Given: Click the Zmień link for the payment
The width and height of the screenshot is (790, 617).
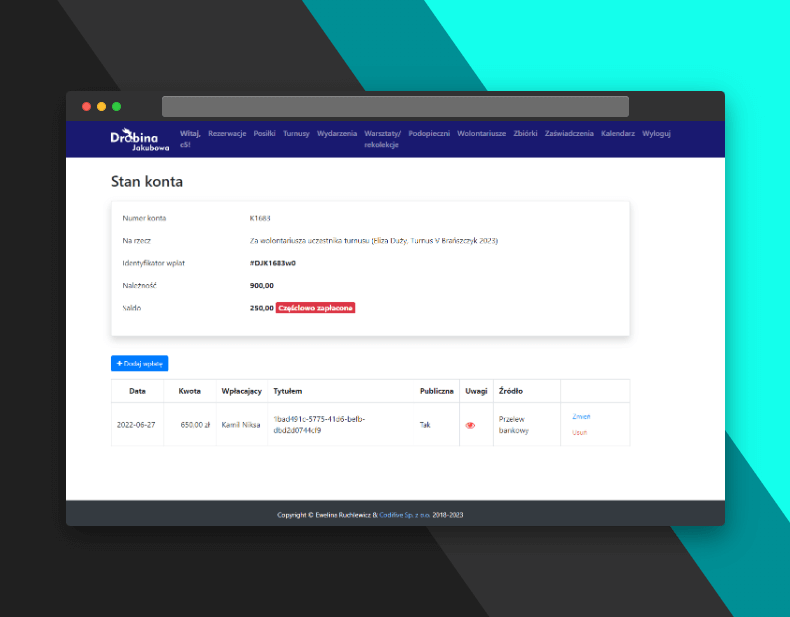Looking at the screenshot, I should pos(581,416).
